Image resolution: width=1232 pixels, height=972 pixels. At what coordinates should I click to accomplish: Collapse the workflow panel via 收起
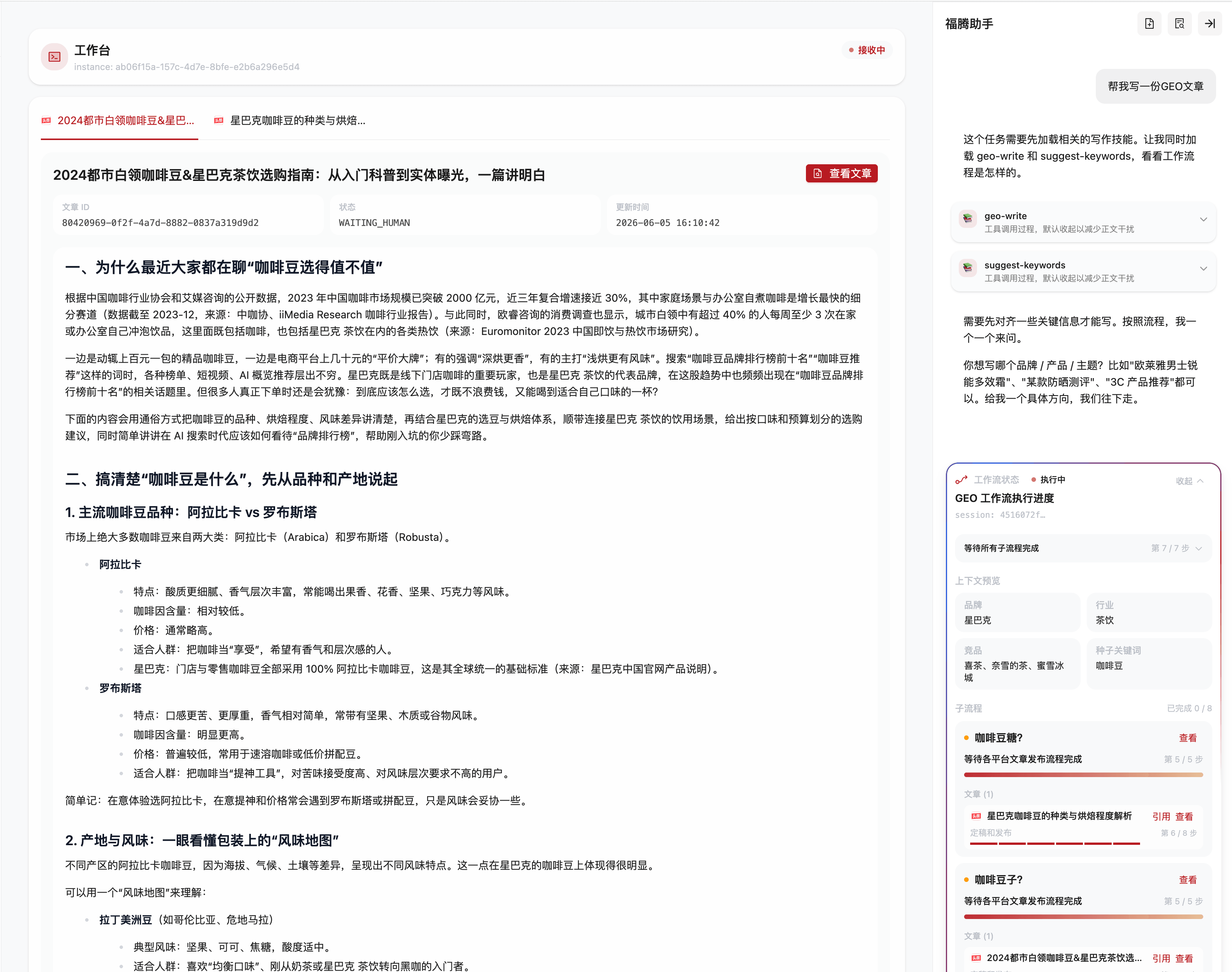(x=1189, y=481)
